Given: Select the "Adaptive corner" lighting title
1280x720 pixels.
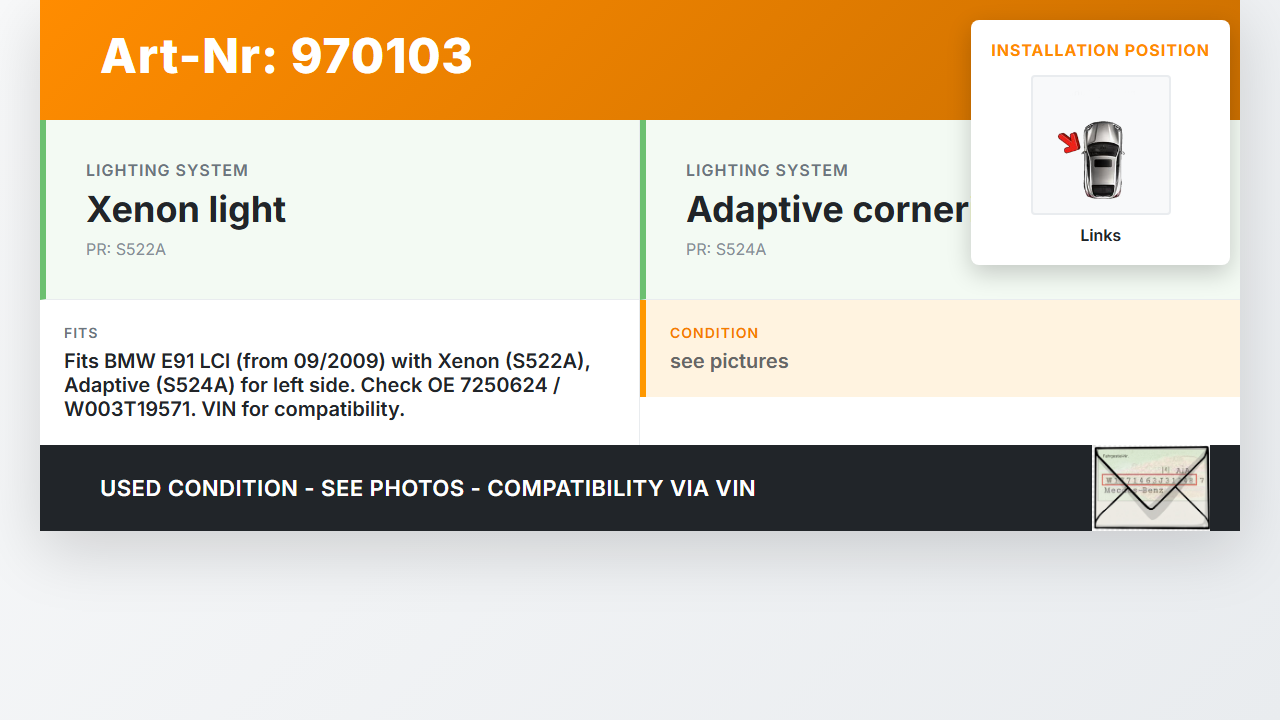Looking at the screenshot, I should pyautogui.click(x=827, y=210).
